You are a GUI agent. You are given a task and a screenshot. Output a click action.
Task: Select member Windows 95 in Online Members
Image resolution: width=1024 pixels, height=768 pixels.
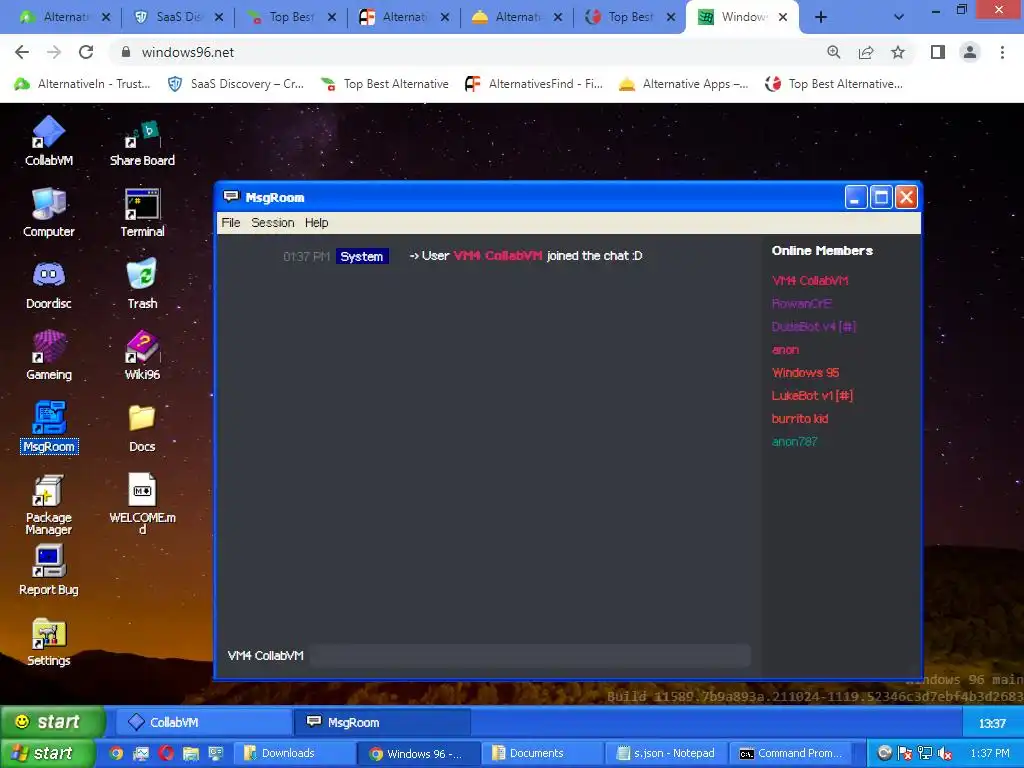[805, 373]
